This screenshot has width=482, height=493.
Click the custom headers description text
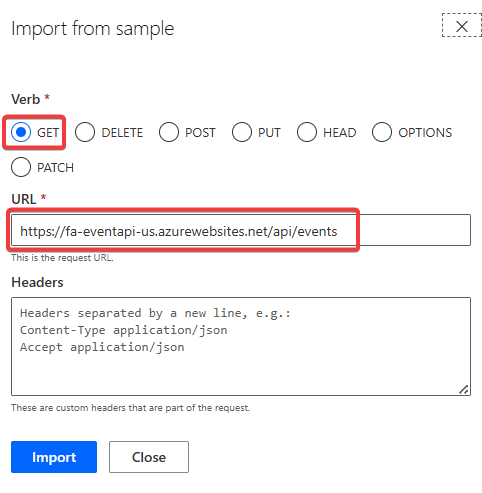130,408
